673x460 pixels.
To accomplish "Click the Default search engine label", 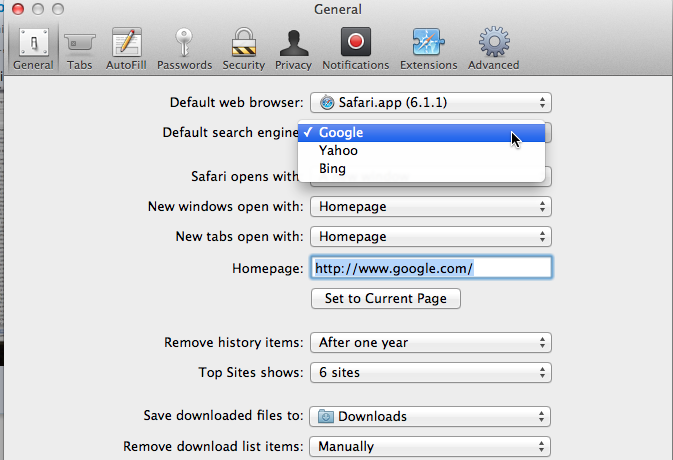I will tap(230, 133).
